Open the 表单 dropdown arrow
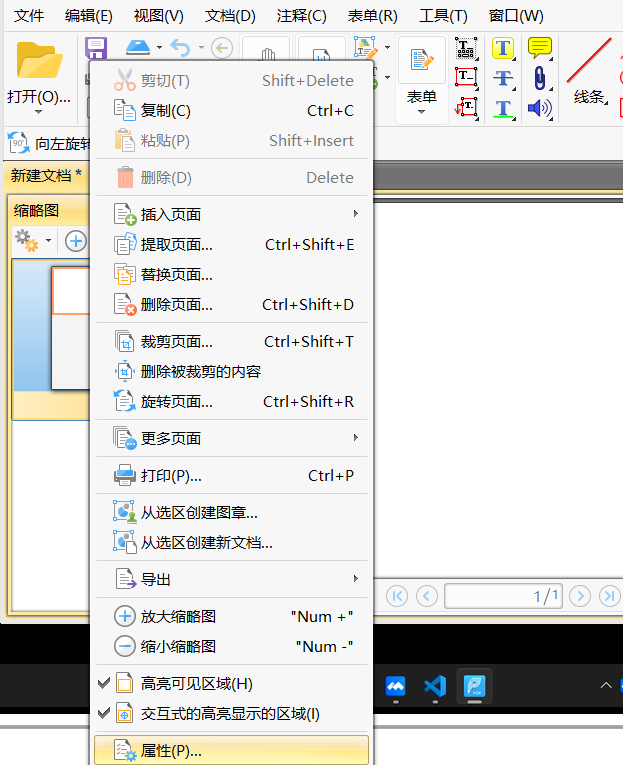The image size is (623, 765). (x=422, y=112)
